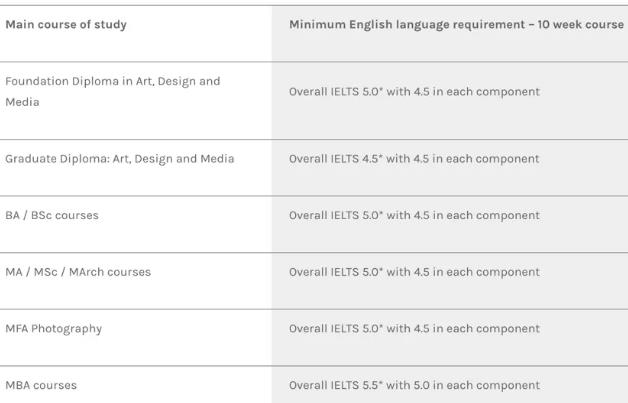Click the 'Main course of study' column header
Image resolution: width=628 pixels, height=403 pixels.
[66, 24]
